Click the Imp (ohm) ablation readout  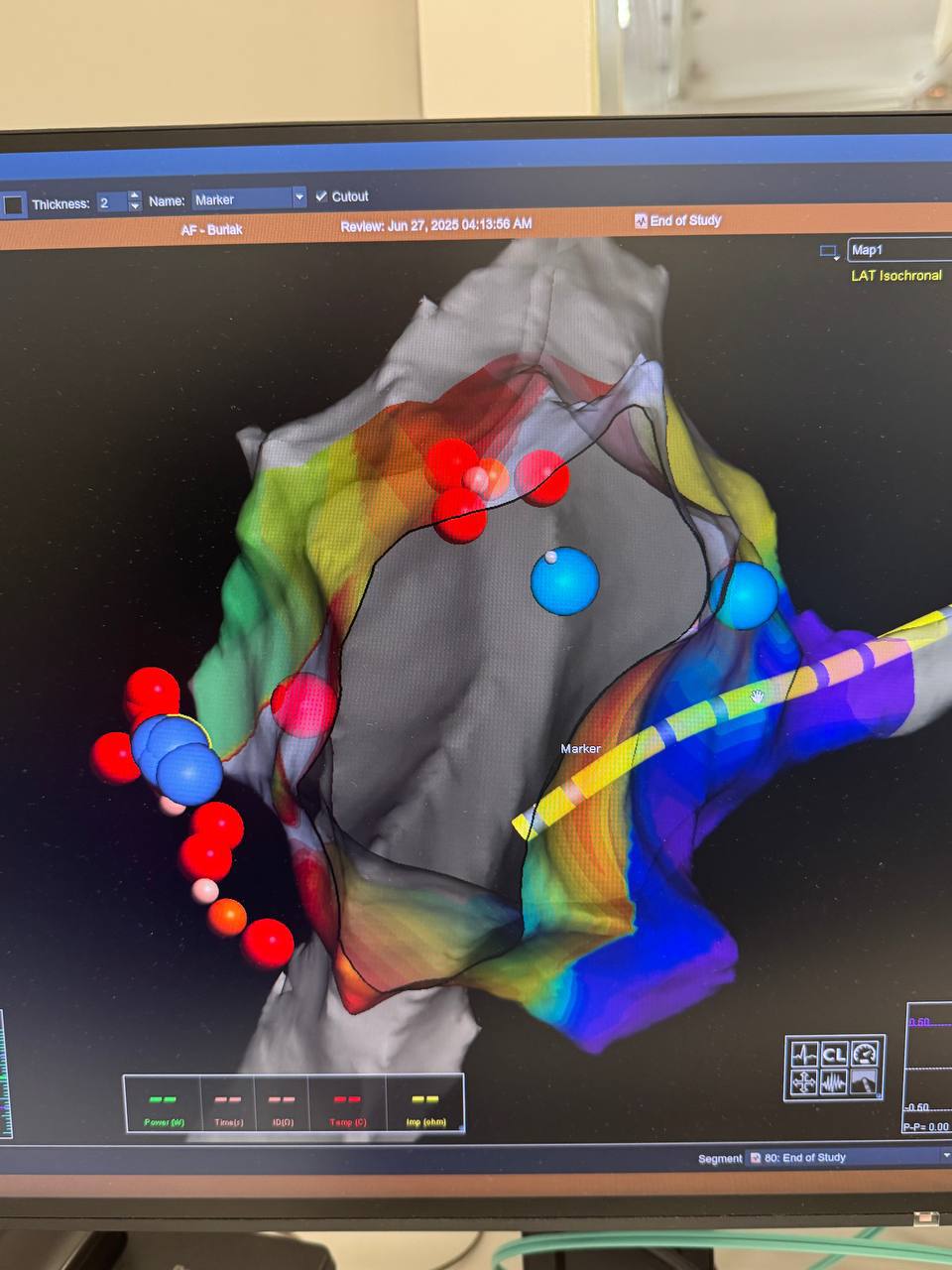pyautogui.click(x=425, y=1103)
